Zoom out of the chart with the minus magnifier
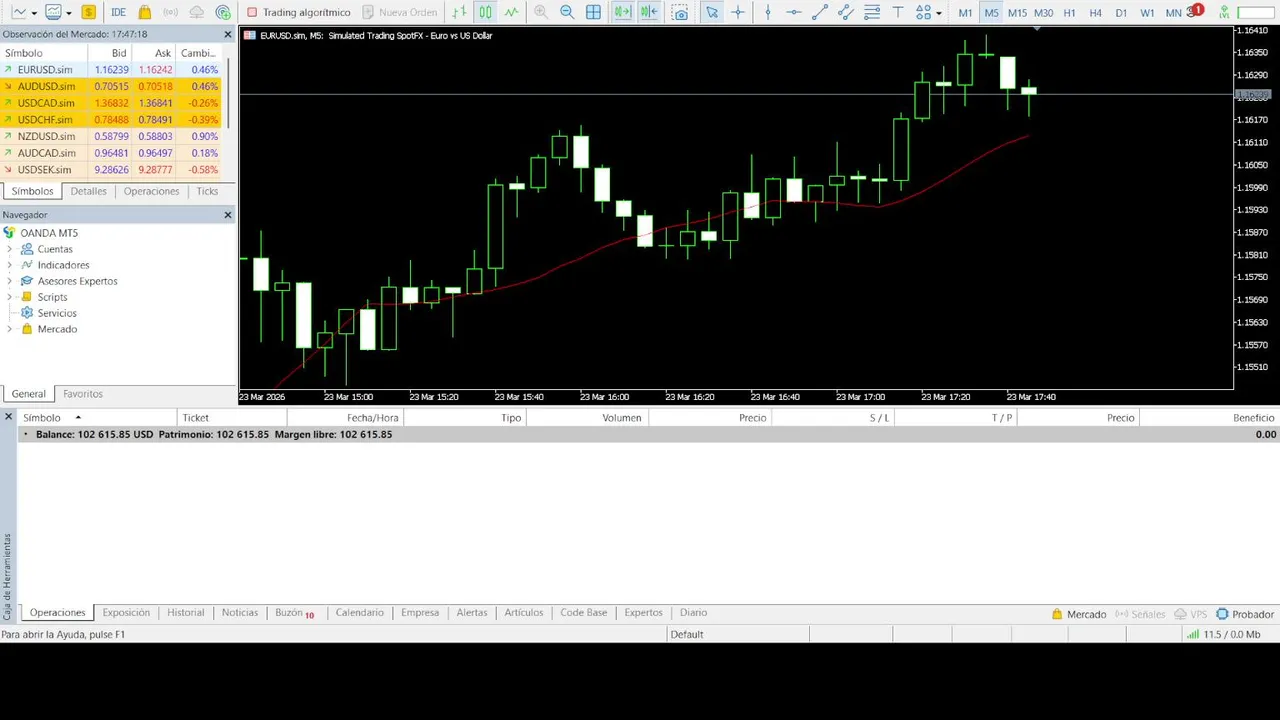 (567, 12)
